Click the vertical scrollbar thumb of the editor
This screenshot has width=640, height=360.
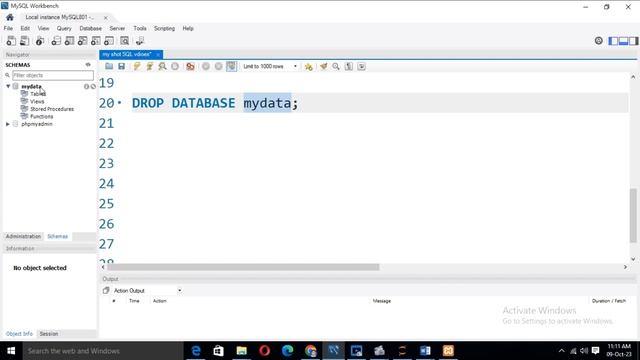(633, 215)
